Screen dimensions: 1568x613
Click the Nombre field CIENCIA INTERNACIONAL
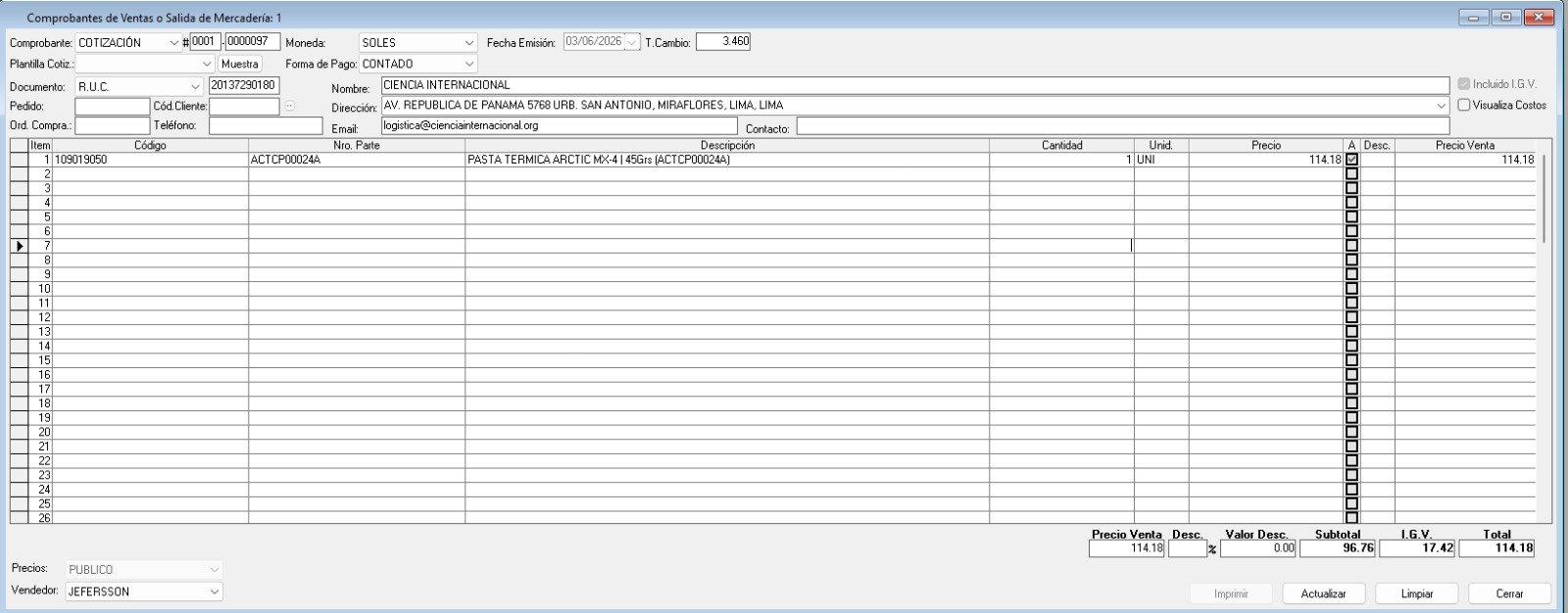point(914,85)
